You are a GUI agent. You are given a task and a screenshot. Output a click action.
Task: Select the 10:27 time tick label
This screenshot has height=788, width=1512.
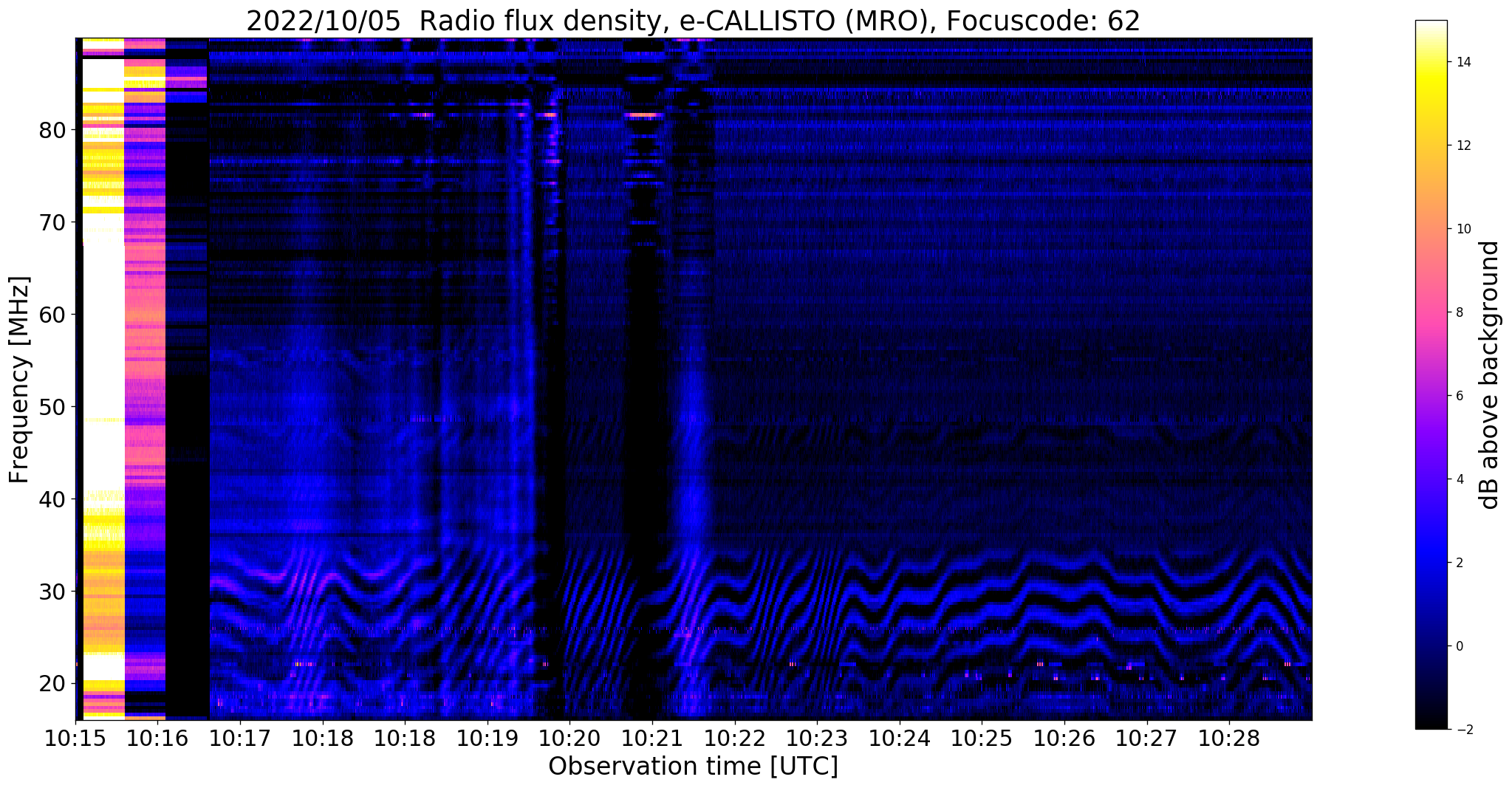click(1147, 739)
